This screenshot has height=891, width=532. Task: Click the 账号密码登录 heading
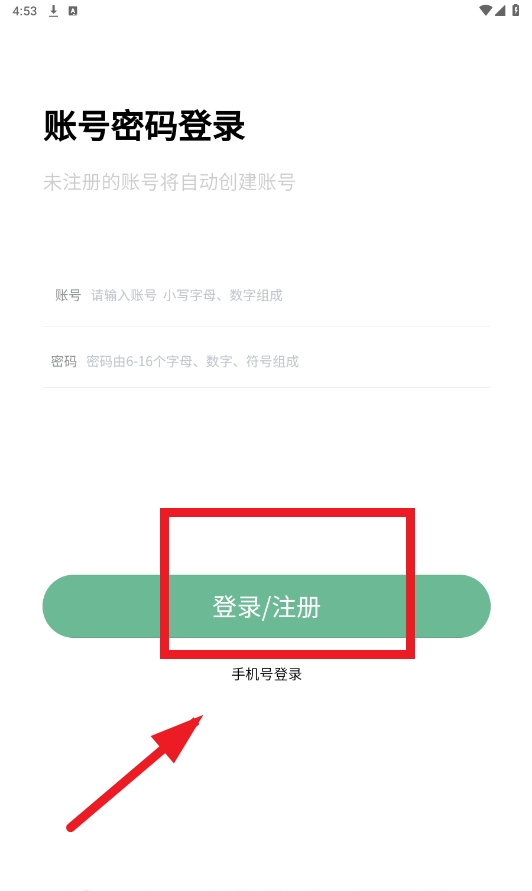pyautogui.click(x=144, y=126)
